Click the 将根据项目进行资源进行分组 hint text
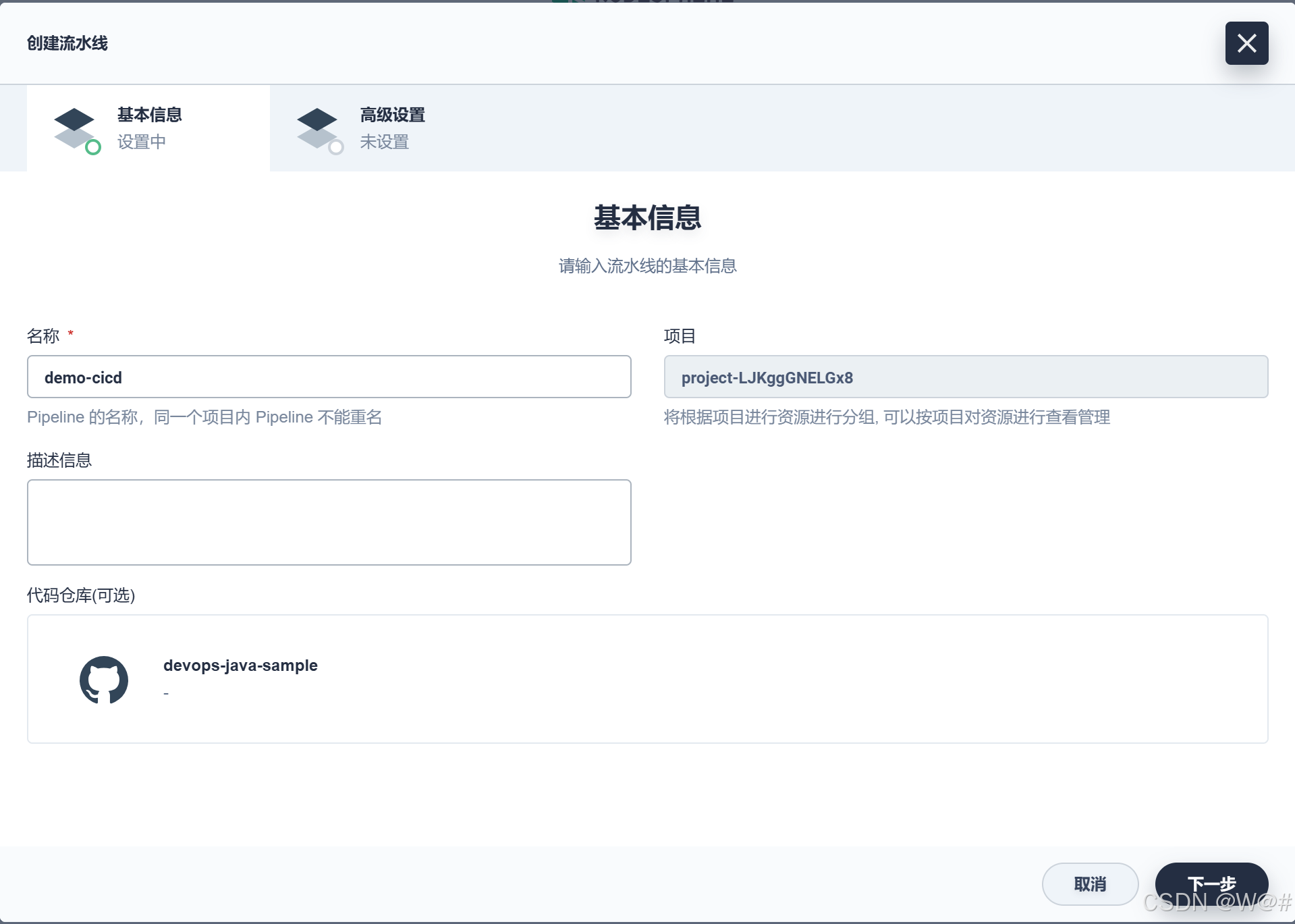This screenshot has width=1295, height=924. pyautogui.click(x=887, y=417)
